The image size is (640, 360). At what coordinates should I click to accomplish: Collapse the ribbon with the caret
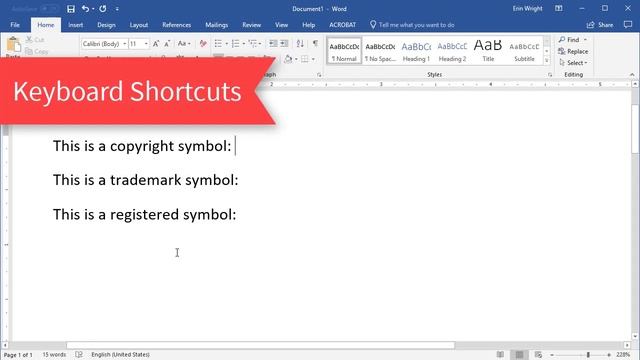coord(632,75)
